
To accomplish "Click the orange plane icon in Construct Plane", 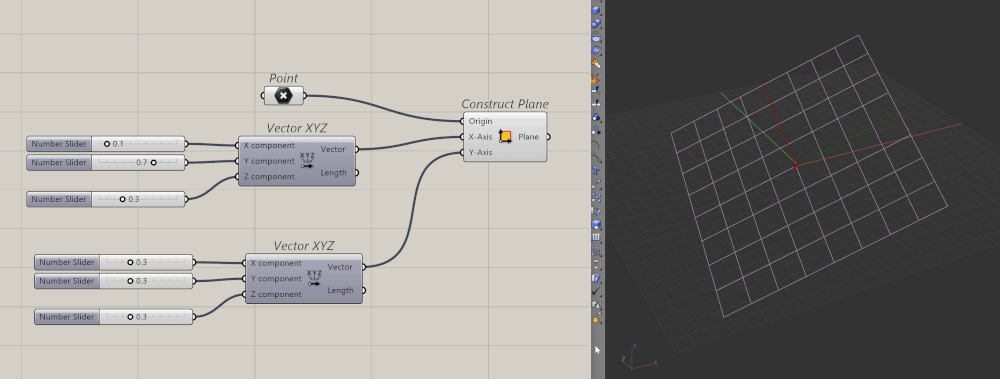I will [506, 137].
